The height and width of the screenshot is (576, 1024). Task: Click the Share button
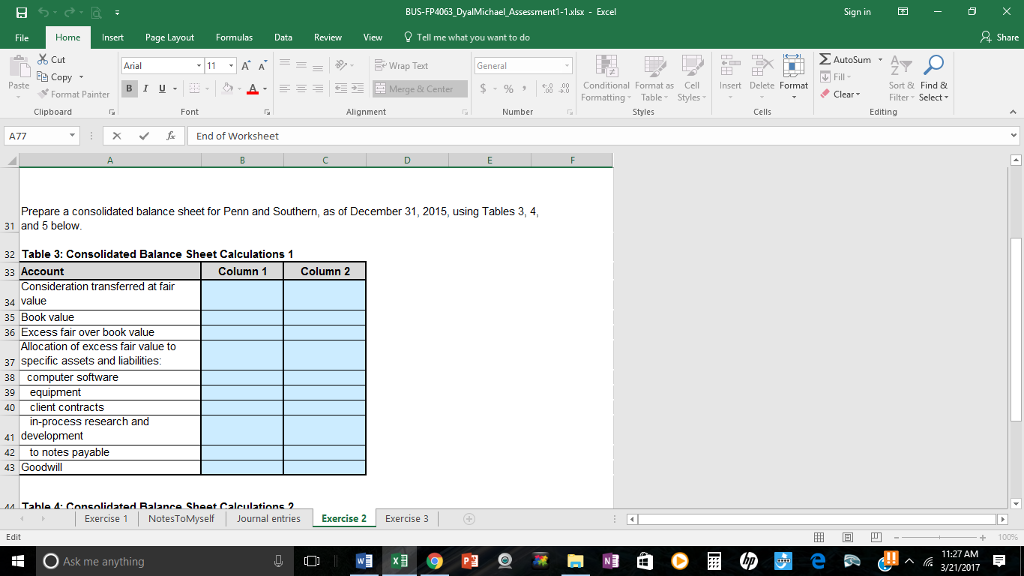[x=1002, y=36]
